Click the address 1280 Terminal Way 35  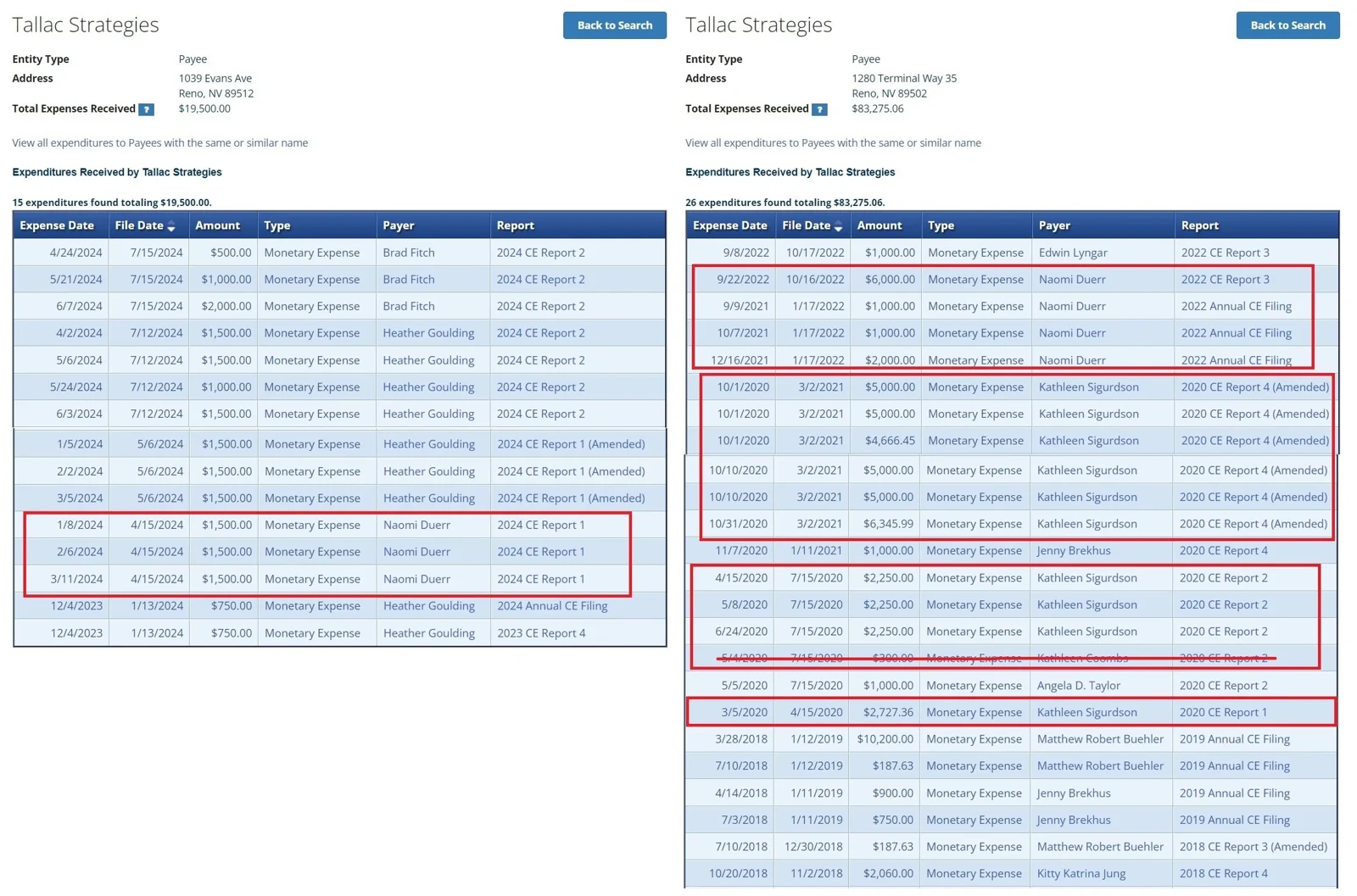click(x=904, y=79)
